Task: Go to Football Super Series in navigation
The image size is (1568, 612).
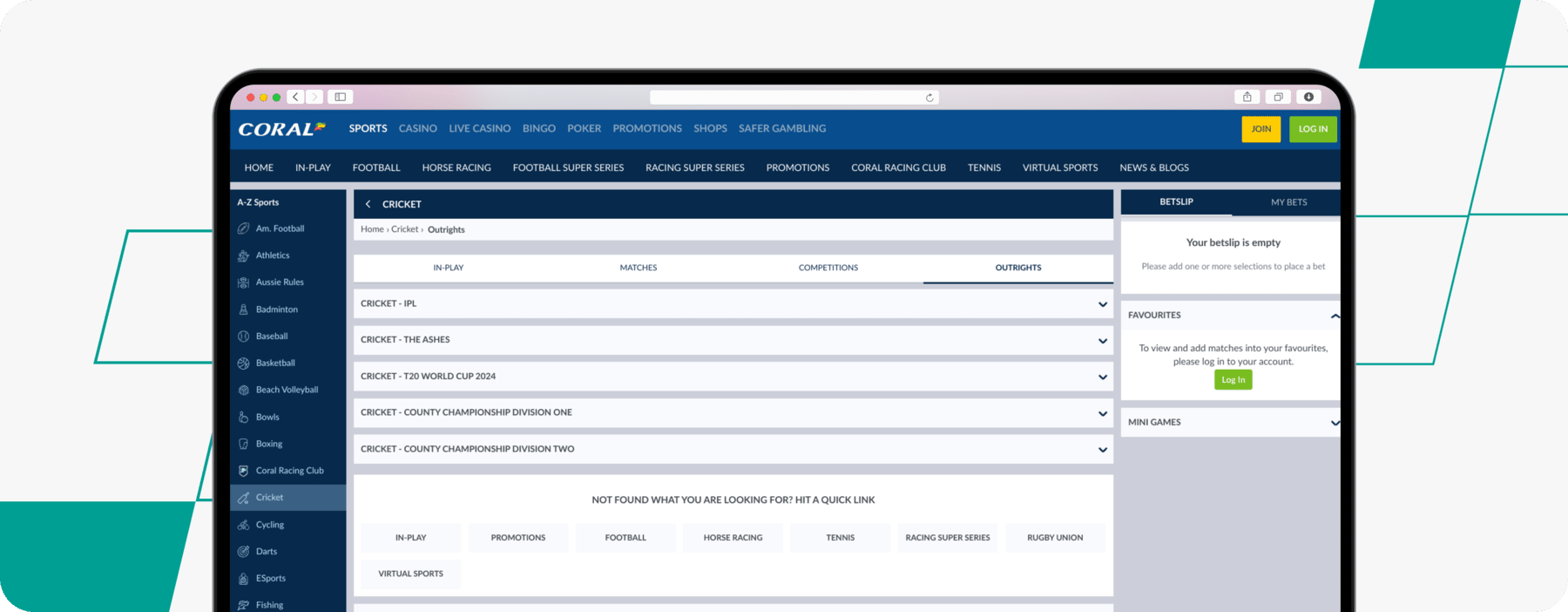Action: pos(568,167)
